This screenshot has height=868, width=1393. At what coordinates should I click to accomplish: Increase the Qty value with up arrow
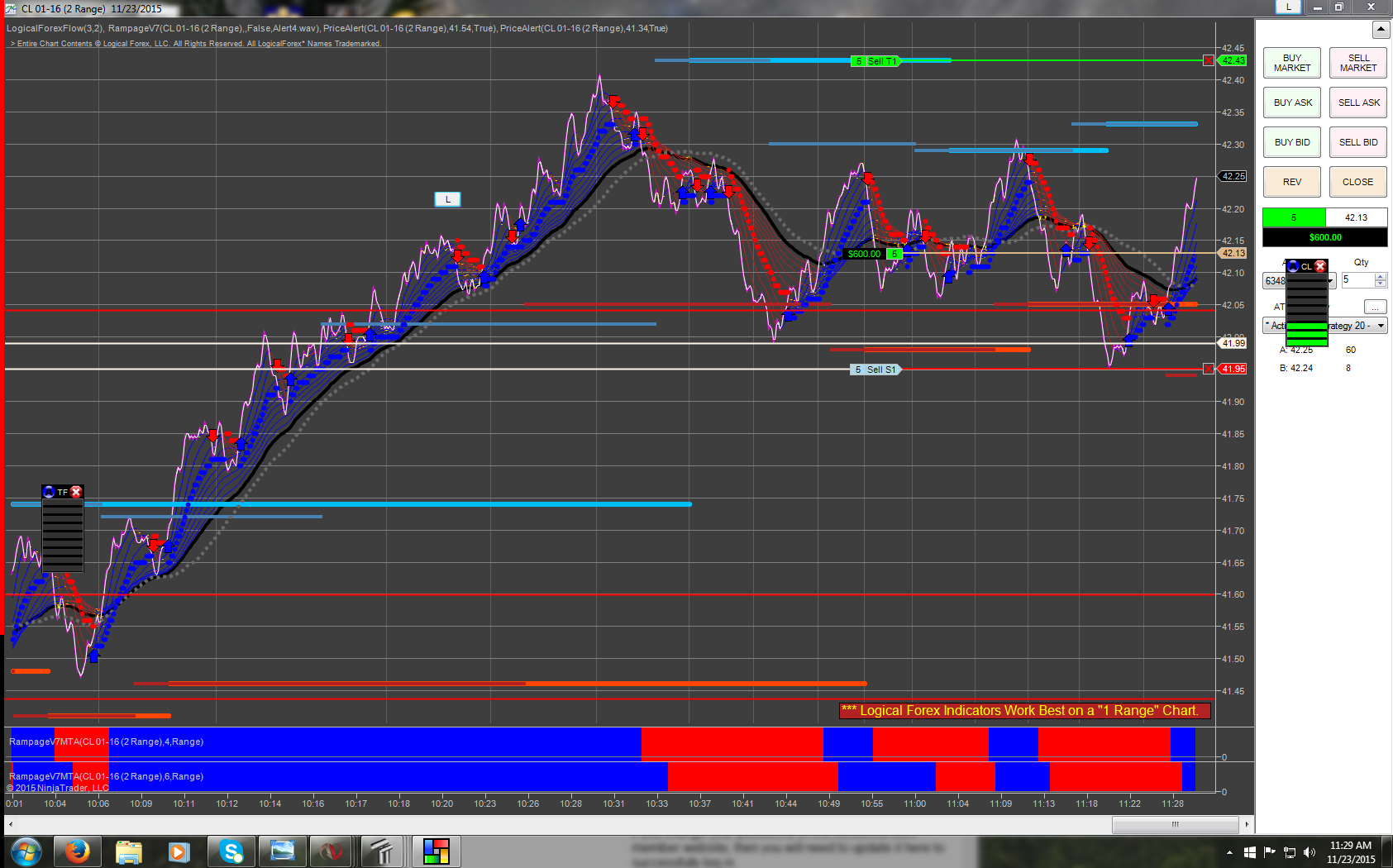click(1381, 276)
